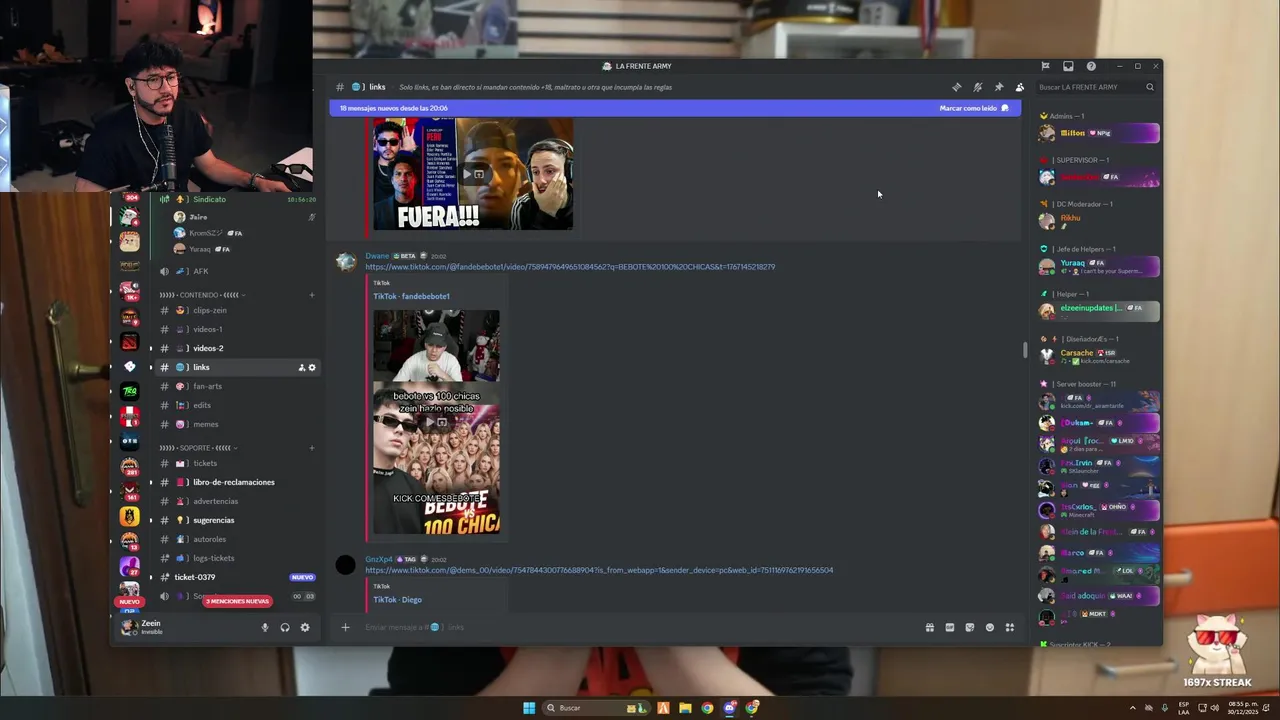Click the TikTok · fandebebote1 embed title
Image resolution: width=1280 pixels, height=720 pixels.
(x=411, y=296)
